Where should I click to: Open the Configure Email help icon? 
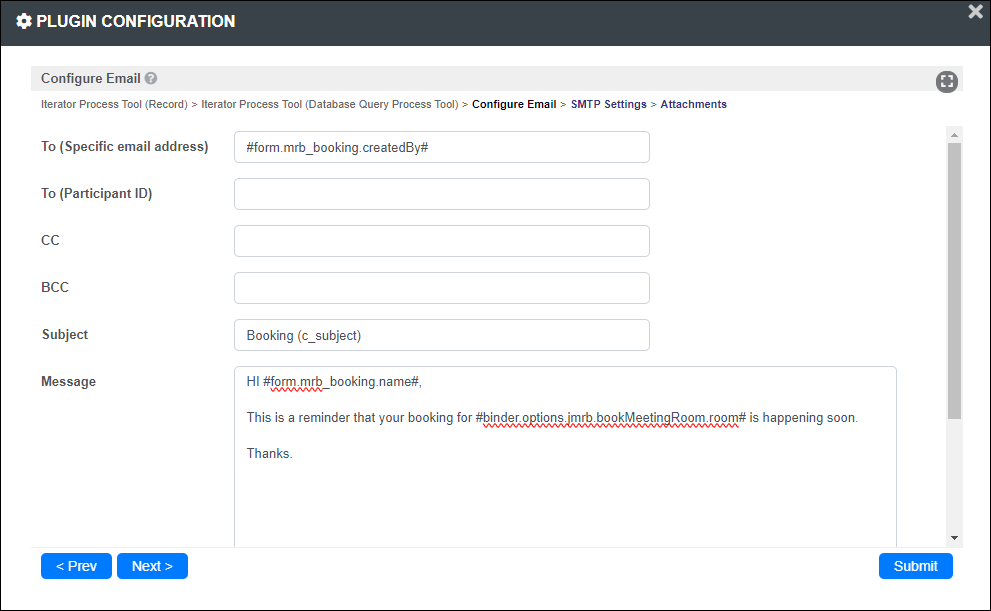150,78
